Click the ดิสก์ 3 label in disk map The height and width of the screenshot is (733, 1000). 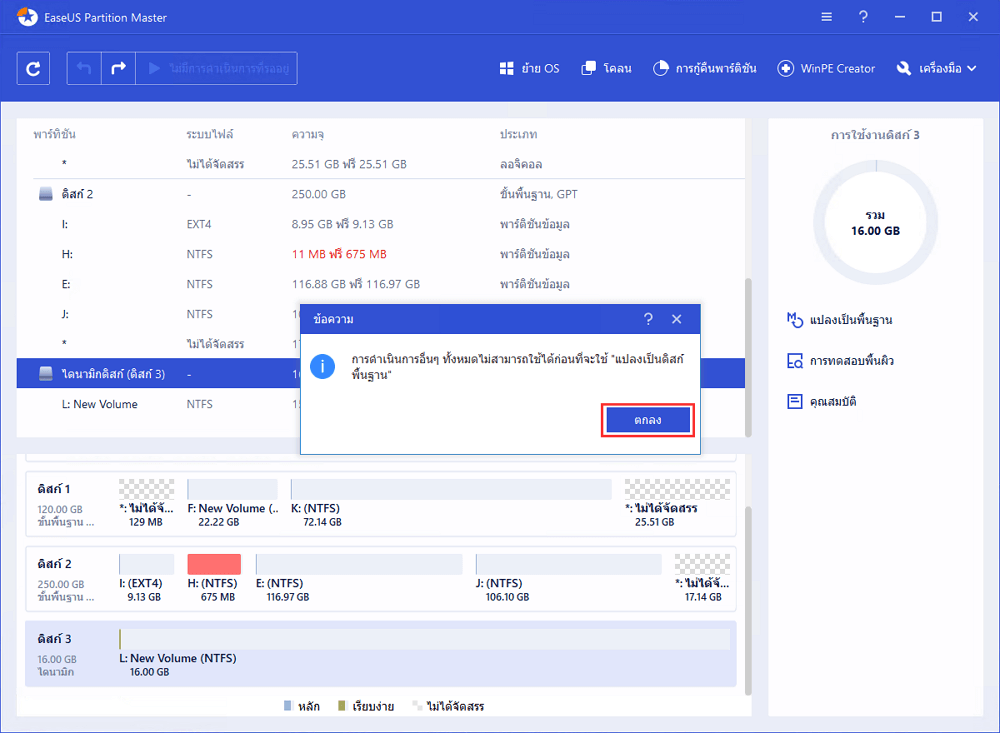(54, 639)
